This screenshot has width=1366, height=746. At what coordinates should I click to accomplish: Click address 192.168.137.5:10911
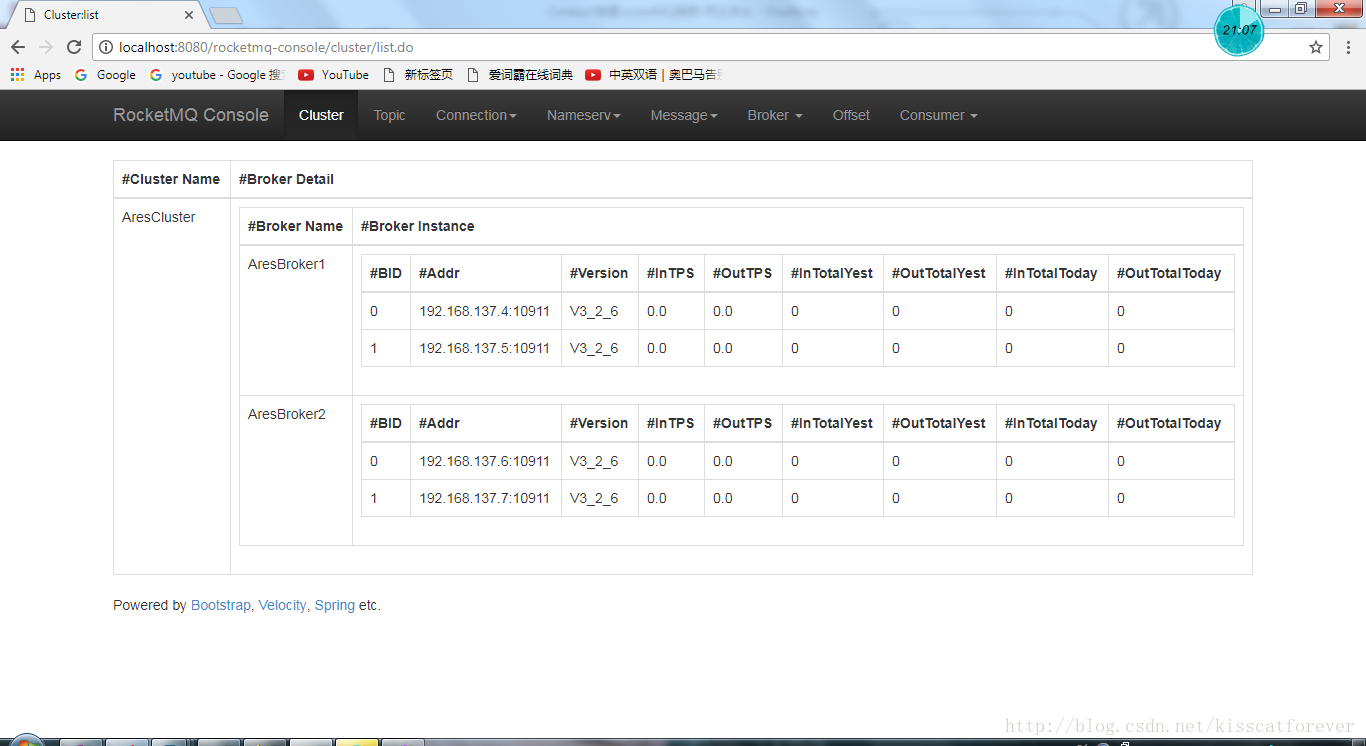(484, 348)
